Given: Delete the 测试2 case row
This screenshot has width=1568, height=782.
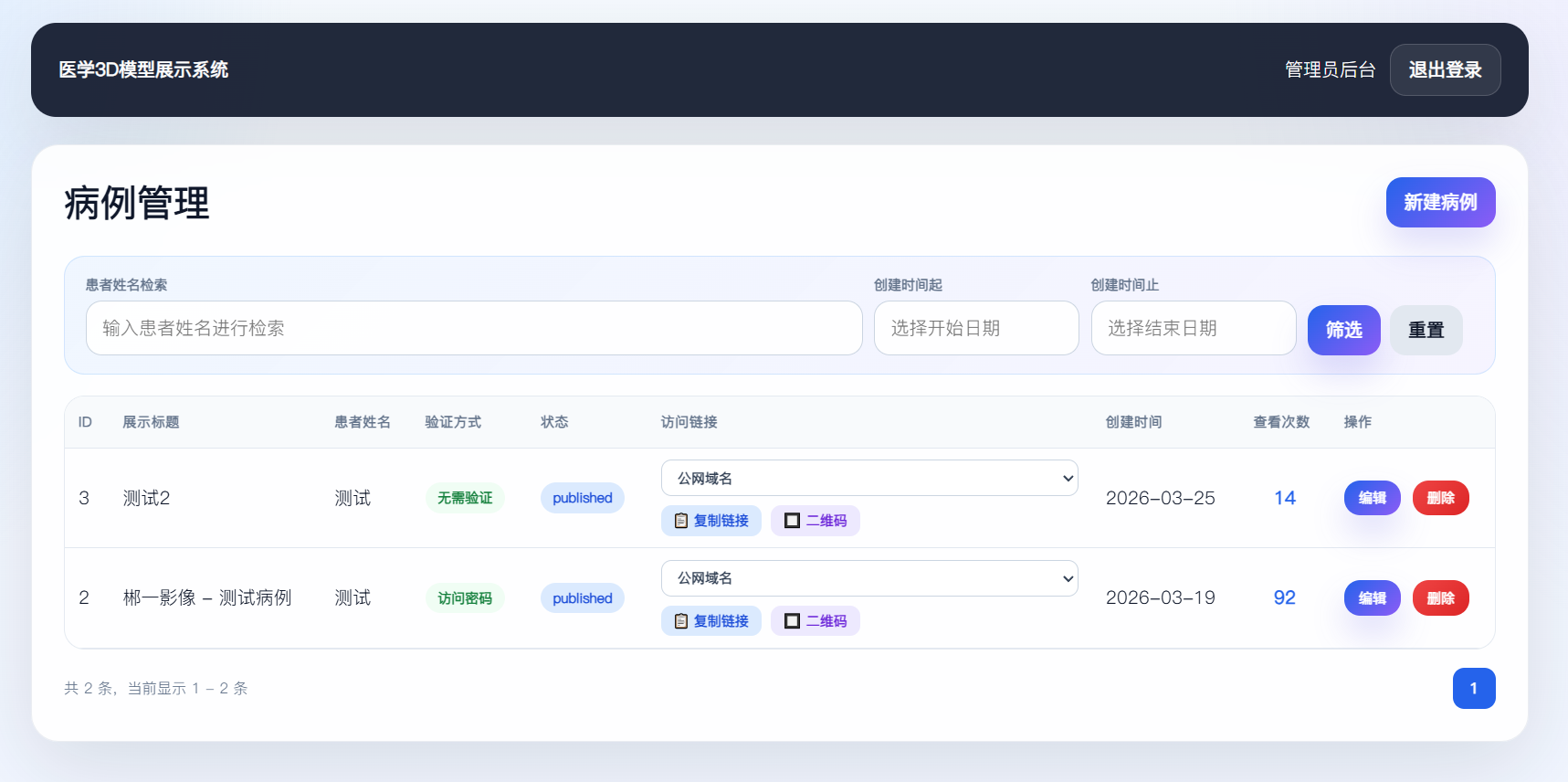Looking at the screenshot, I should (1440, 498).
